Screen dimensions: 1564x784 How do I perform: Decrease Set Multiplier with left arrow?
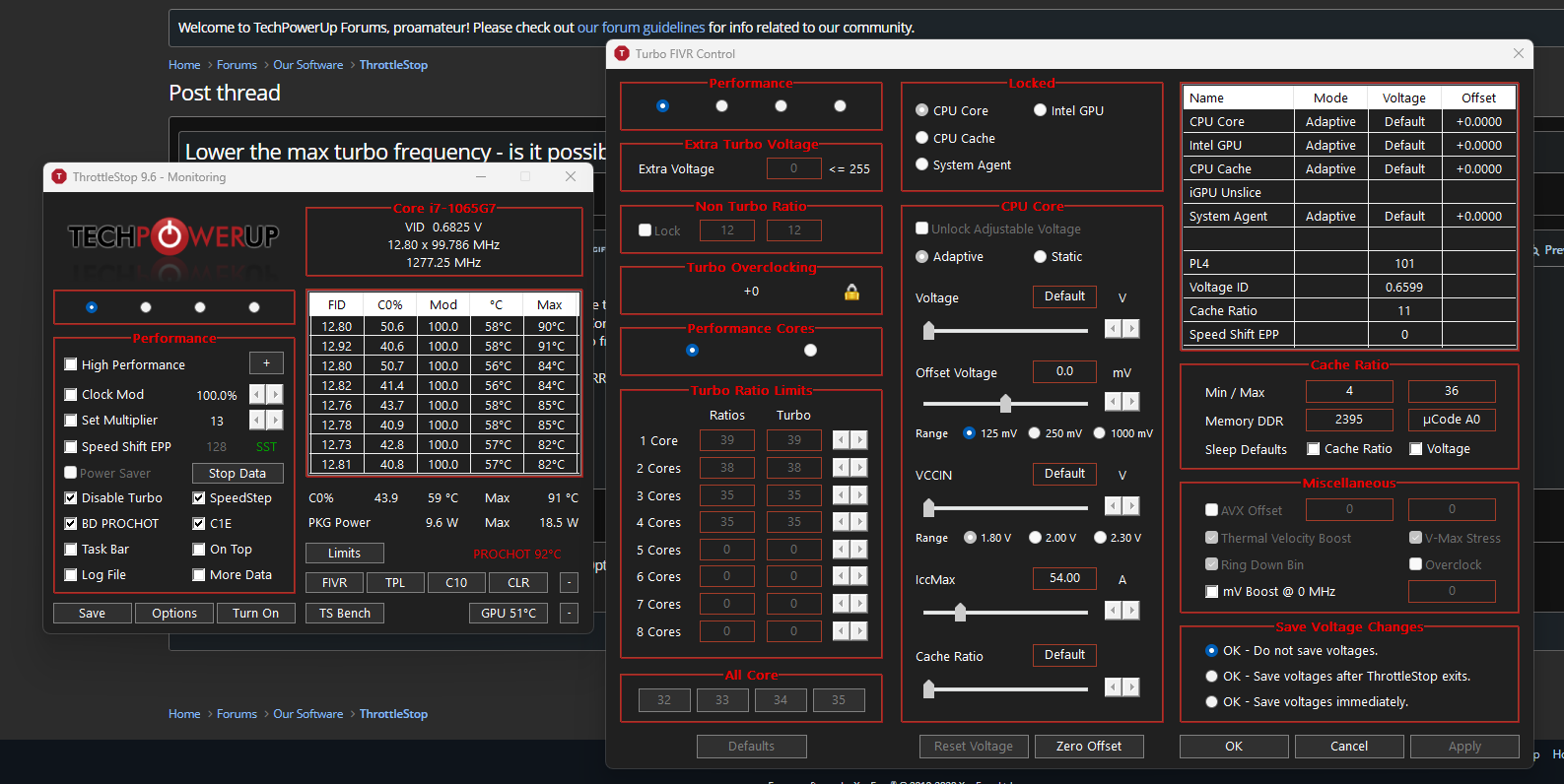pos(257,420)
